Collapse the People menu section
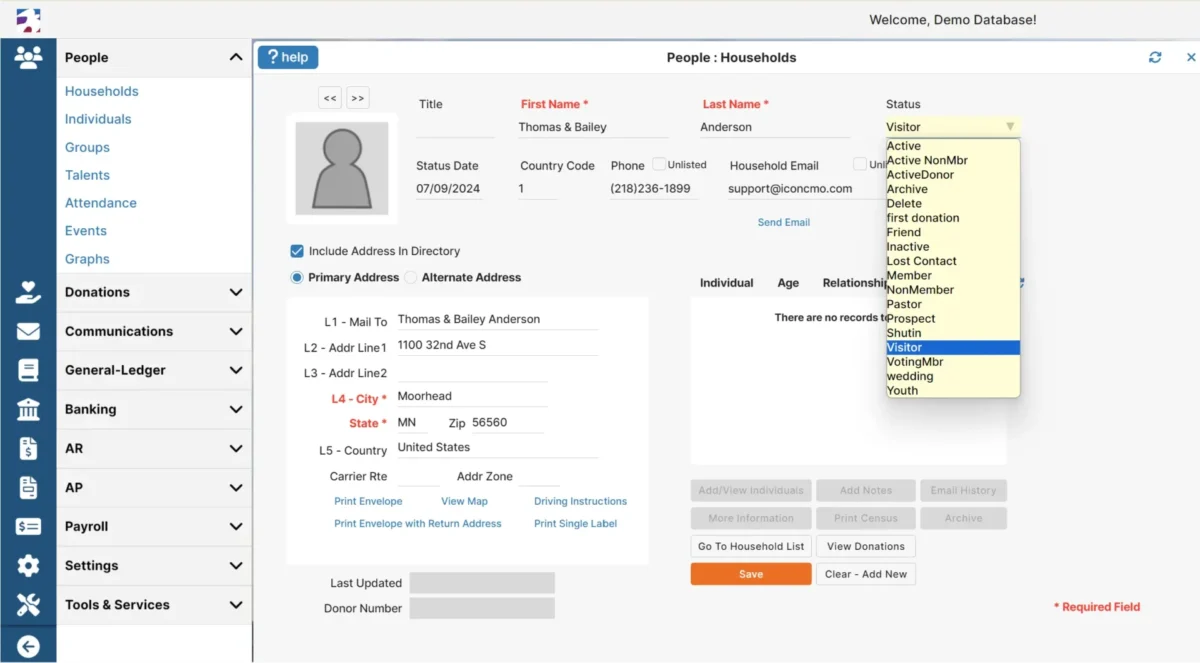This screenshot has width=1200, height=663. point(235,58)
